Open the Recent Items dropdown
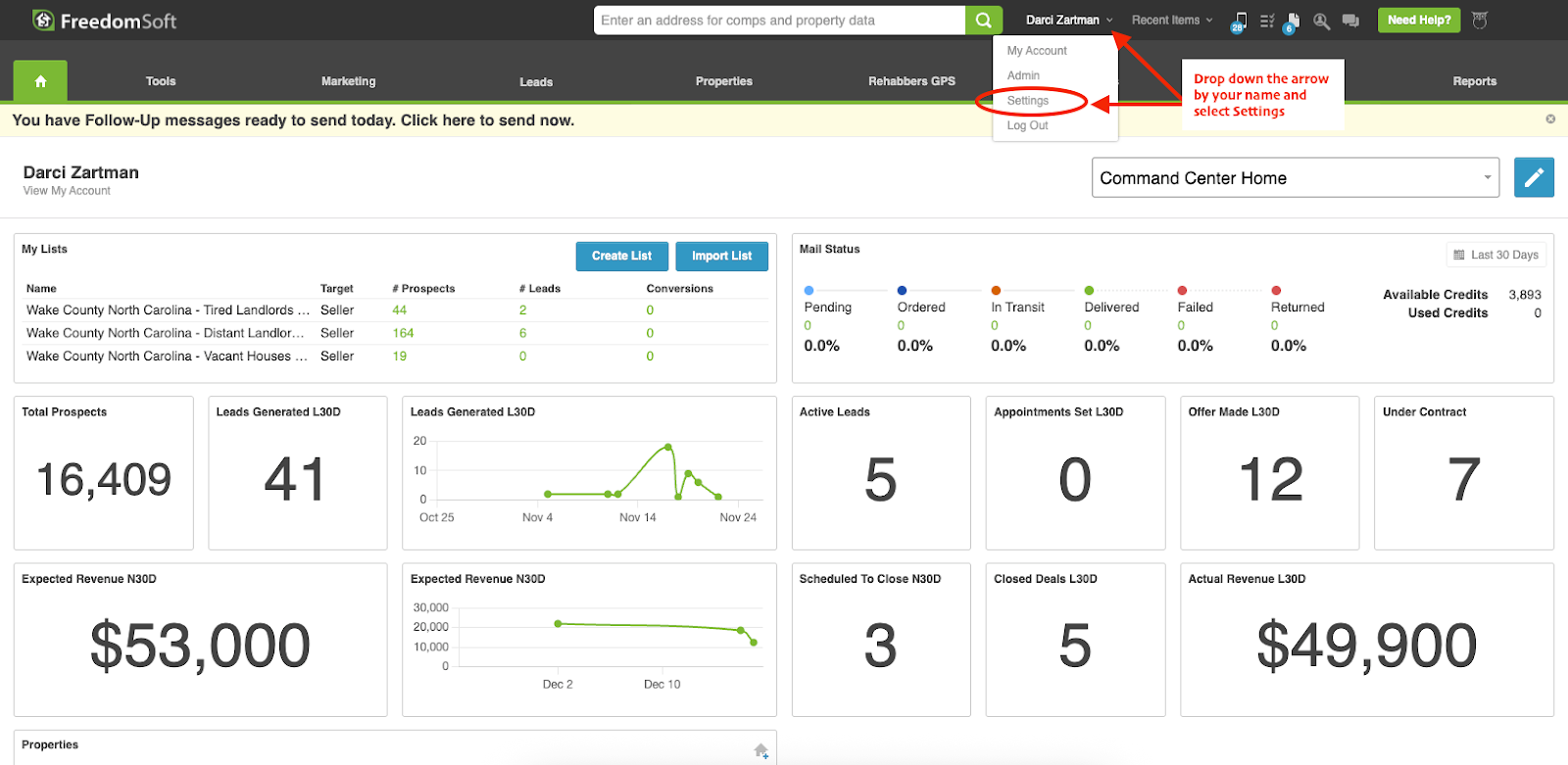Viewport: 1568px width, 765px height. (x=1171, y=21)
